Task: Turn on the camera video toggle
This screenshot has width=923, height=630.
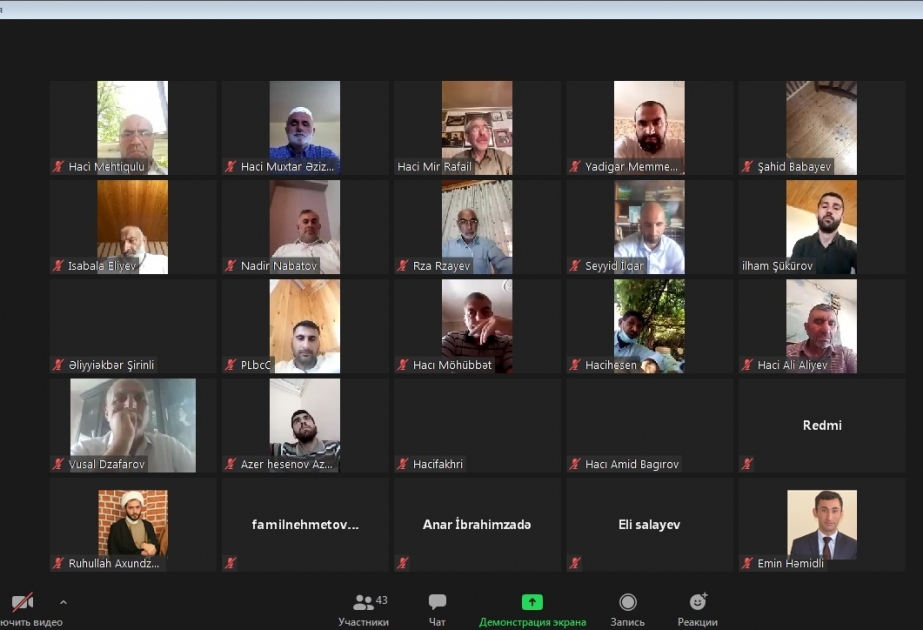Action: click(23, 602)
